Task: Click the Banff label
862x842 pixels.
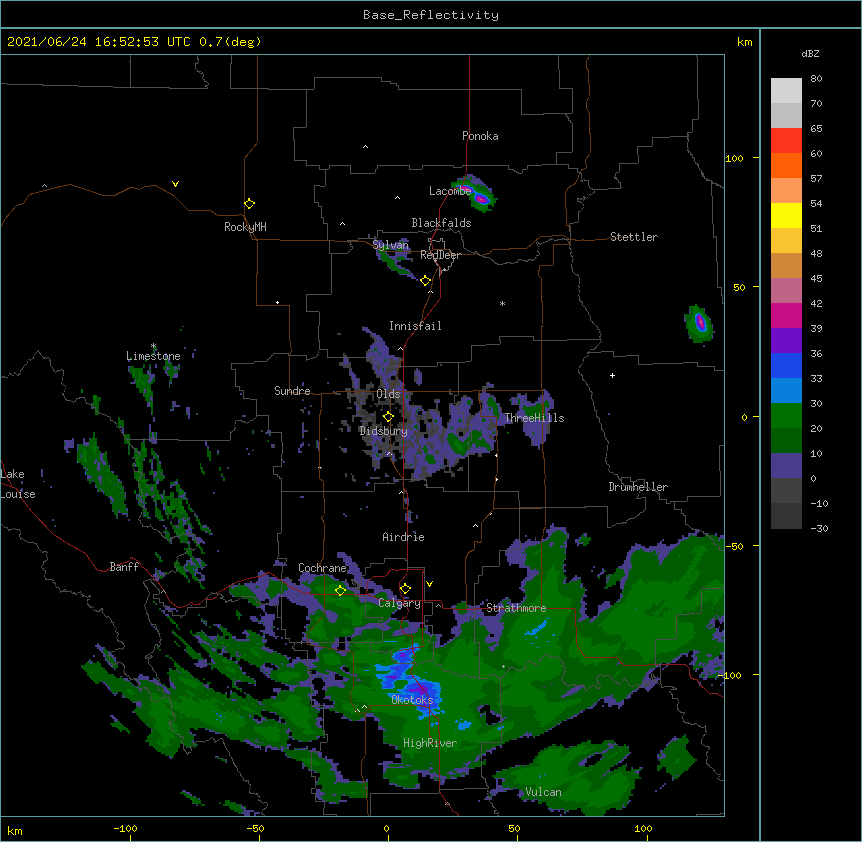Action: click(124, 567)
